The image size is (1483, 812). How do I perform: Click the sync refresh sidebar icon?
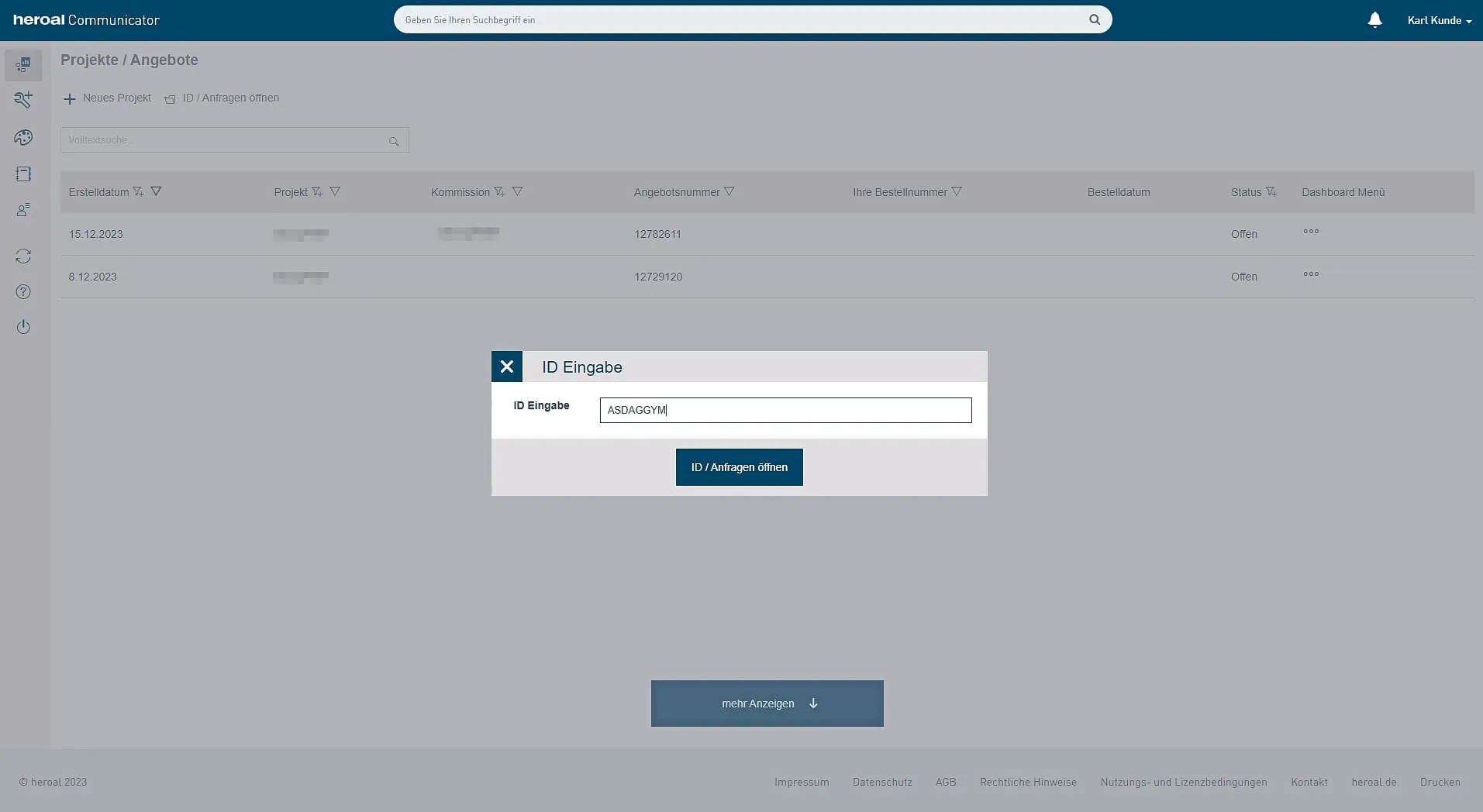(23, 256)
